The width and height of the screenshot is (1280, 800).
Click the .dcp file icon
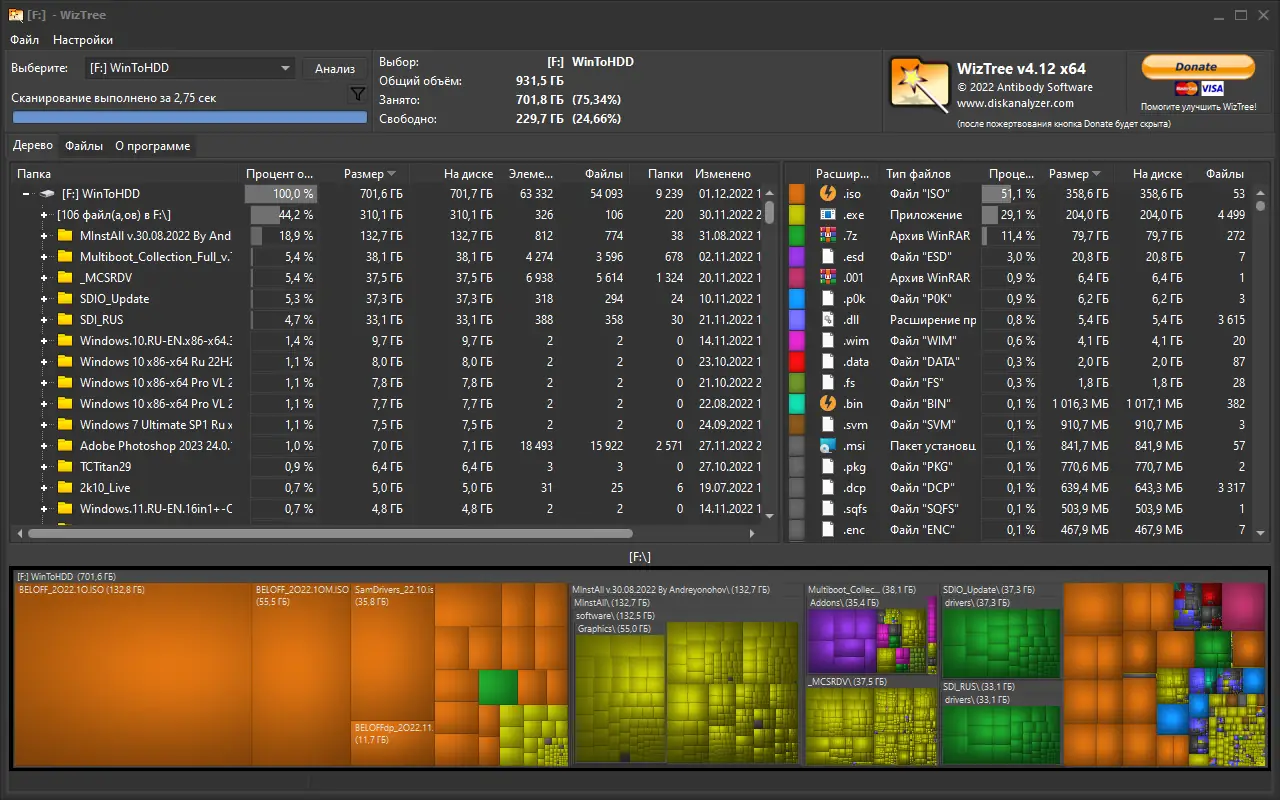tap(827, 488)
